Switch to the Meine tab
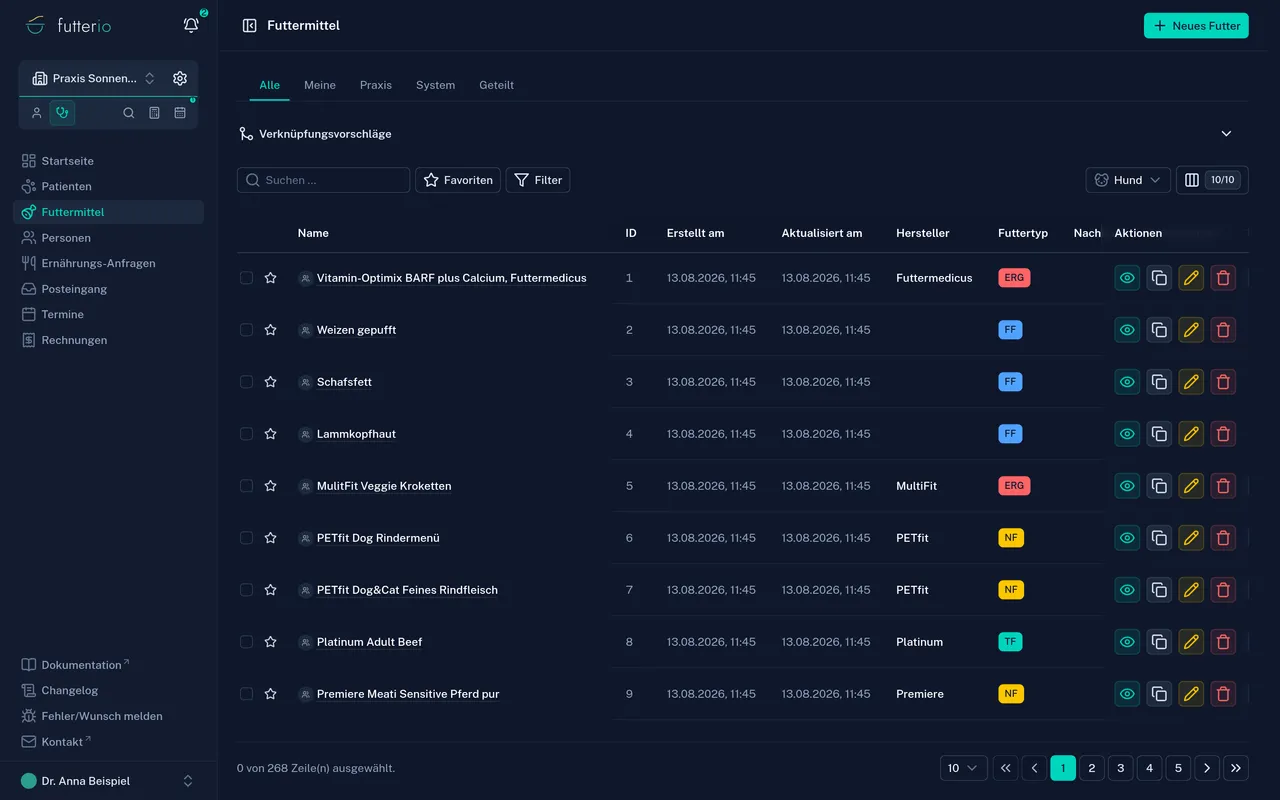This screenshot has width=1280, height=800. (320, 85)
